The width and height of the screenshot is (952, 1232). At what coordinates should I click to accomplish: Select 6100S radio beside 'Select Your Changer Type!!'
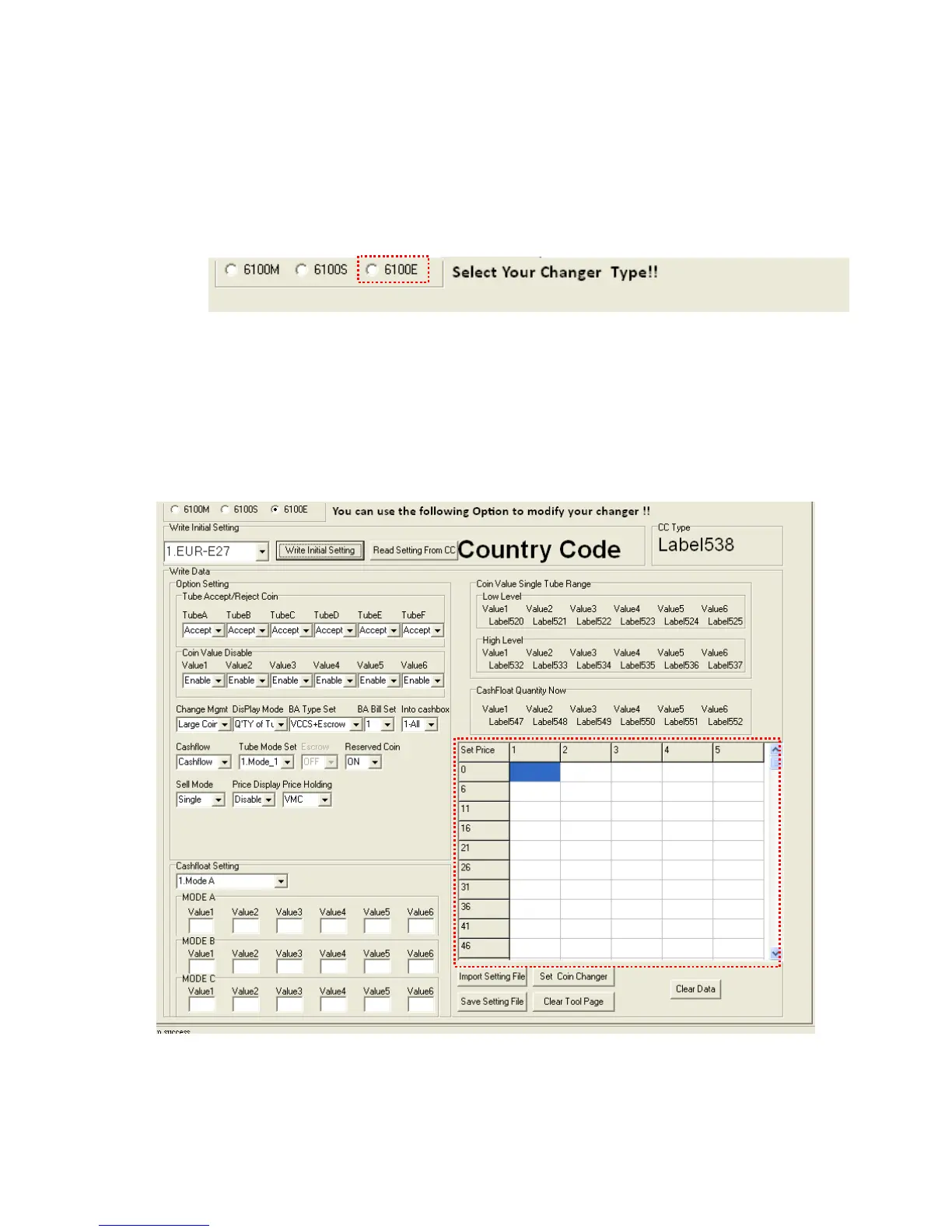[x=301, y=270]
